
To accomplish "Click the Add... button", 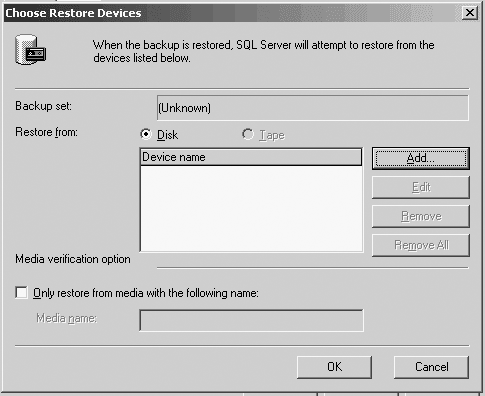I will click(x=421, y=158).
